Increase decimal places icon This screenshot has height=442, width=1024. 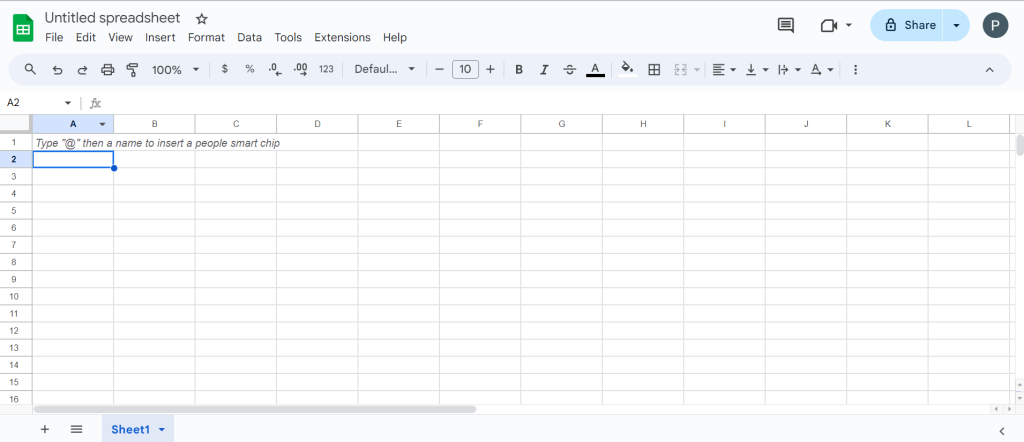(300, 69)
